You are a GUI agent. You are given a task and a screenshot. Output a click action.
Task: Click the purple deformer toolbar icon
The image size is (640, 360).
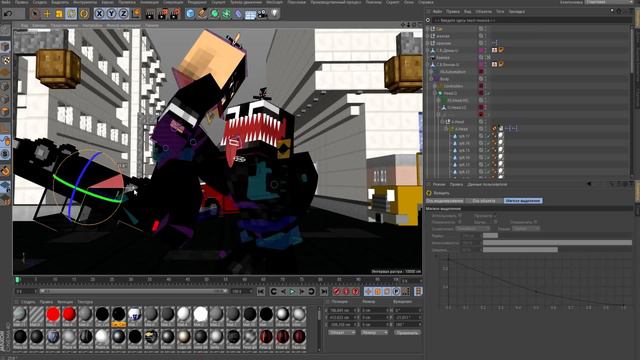click(238, 14)
